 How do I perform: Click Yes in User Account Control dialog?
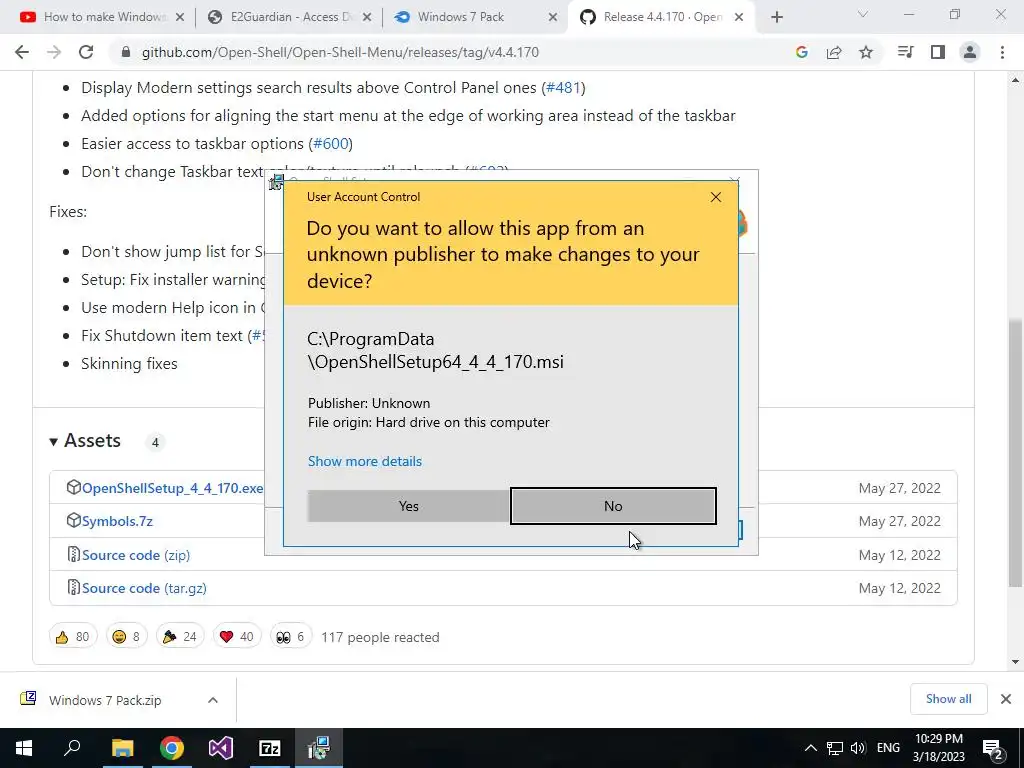[x=409, y=506]
